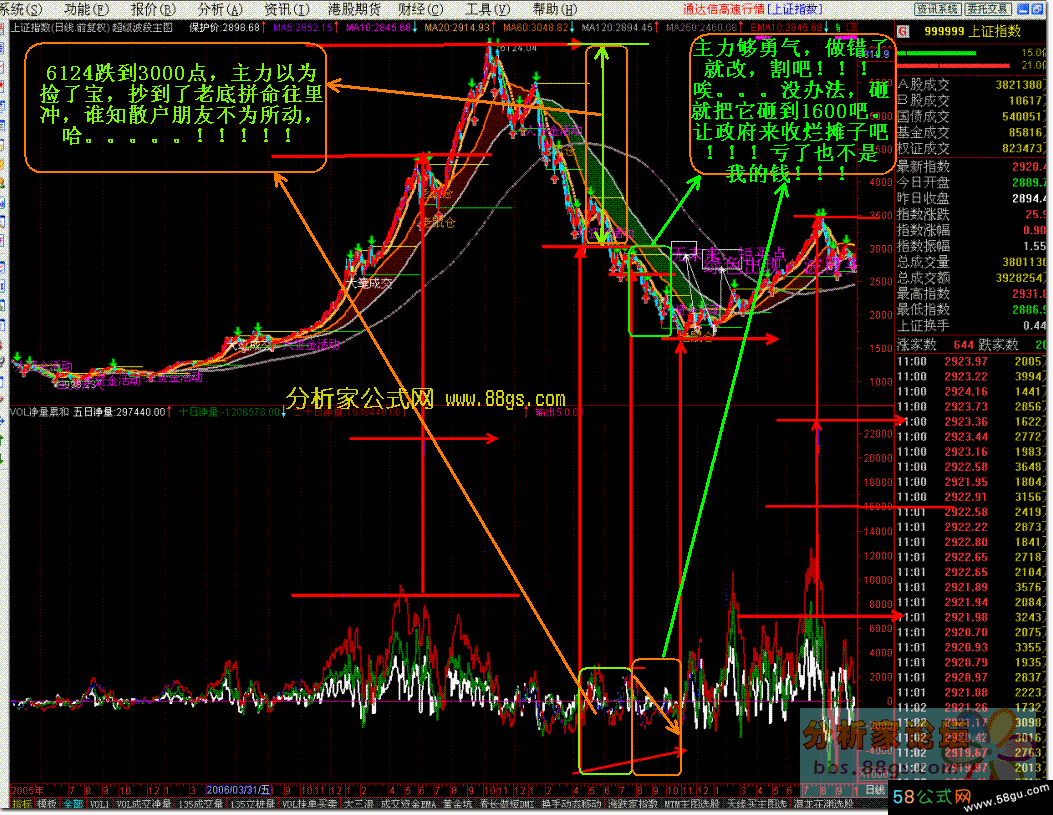Open the 资讯(I) menu
Viewport: 1053px width, 815px height.
point(287,9)
